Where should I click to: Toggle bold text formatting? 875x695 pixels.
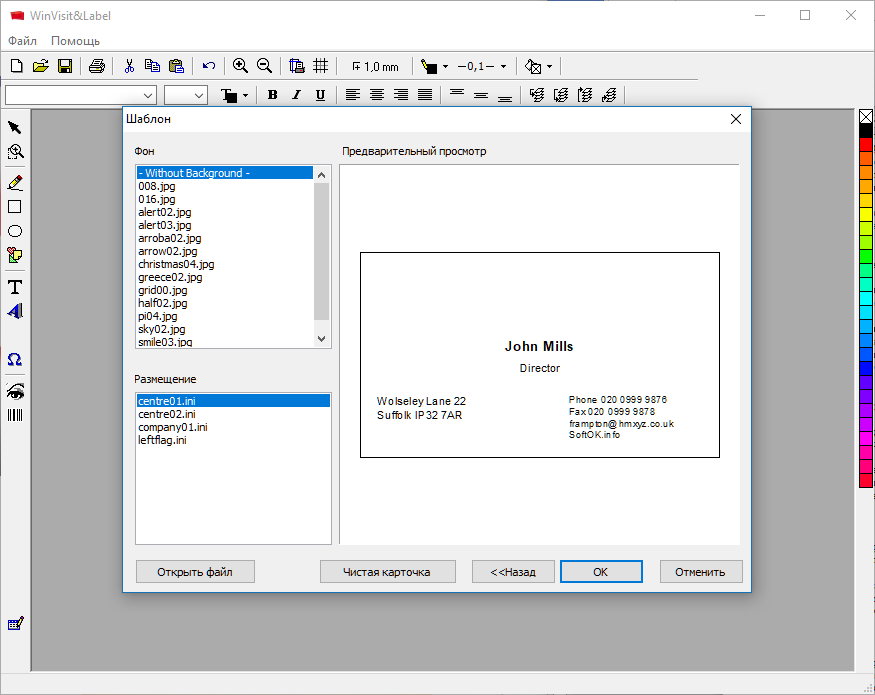click(272, 95)
